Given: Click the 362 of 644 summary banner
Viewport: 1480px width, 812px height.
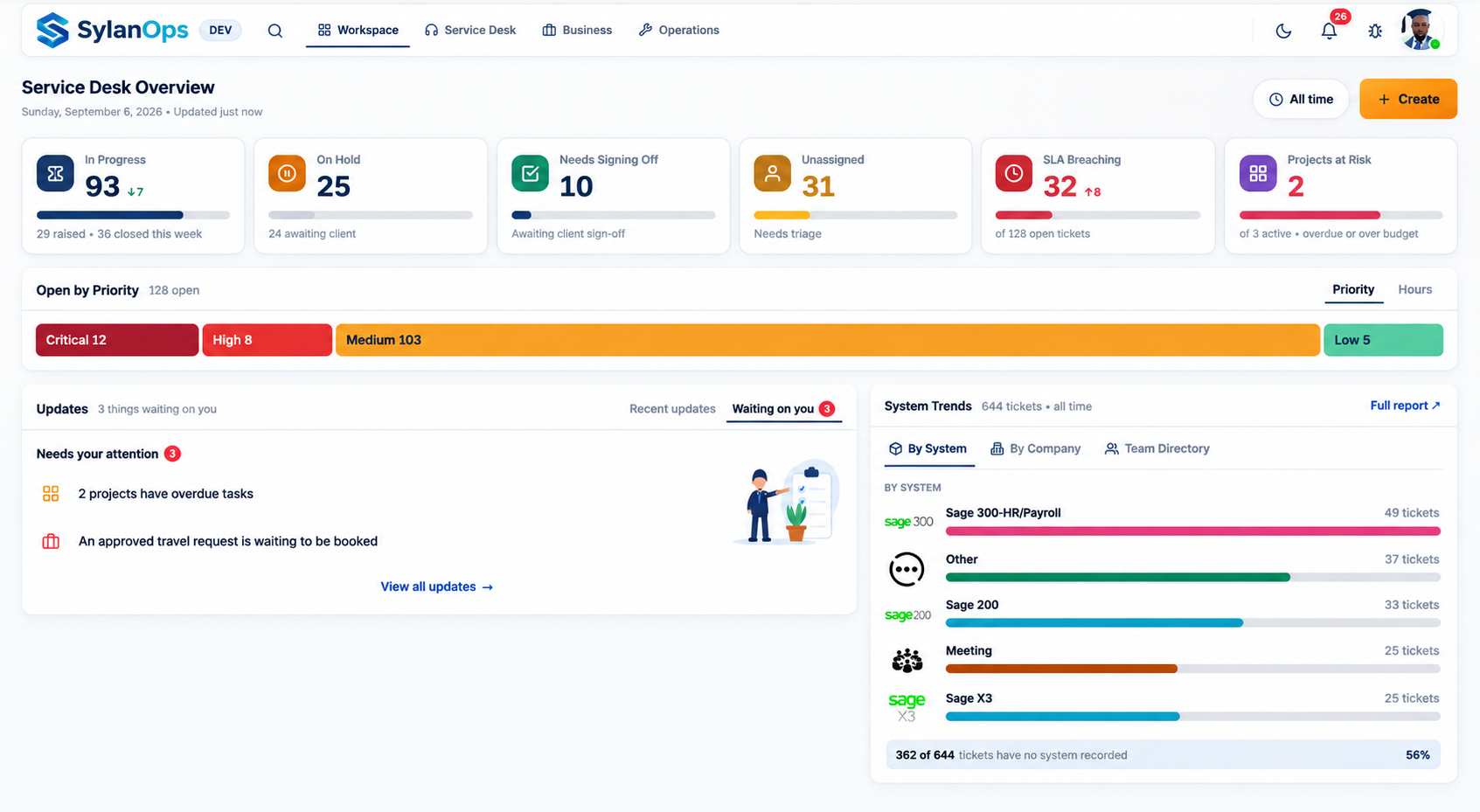Looking at the screenshot, I should pos(1163,755).
